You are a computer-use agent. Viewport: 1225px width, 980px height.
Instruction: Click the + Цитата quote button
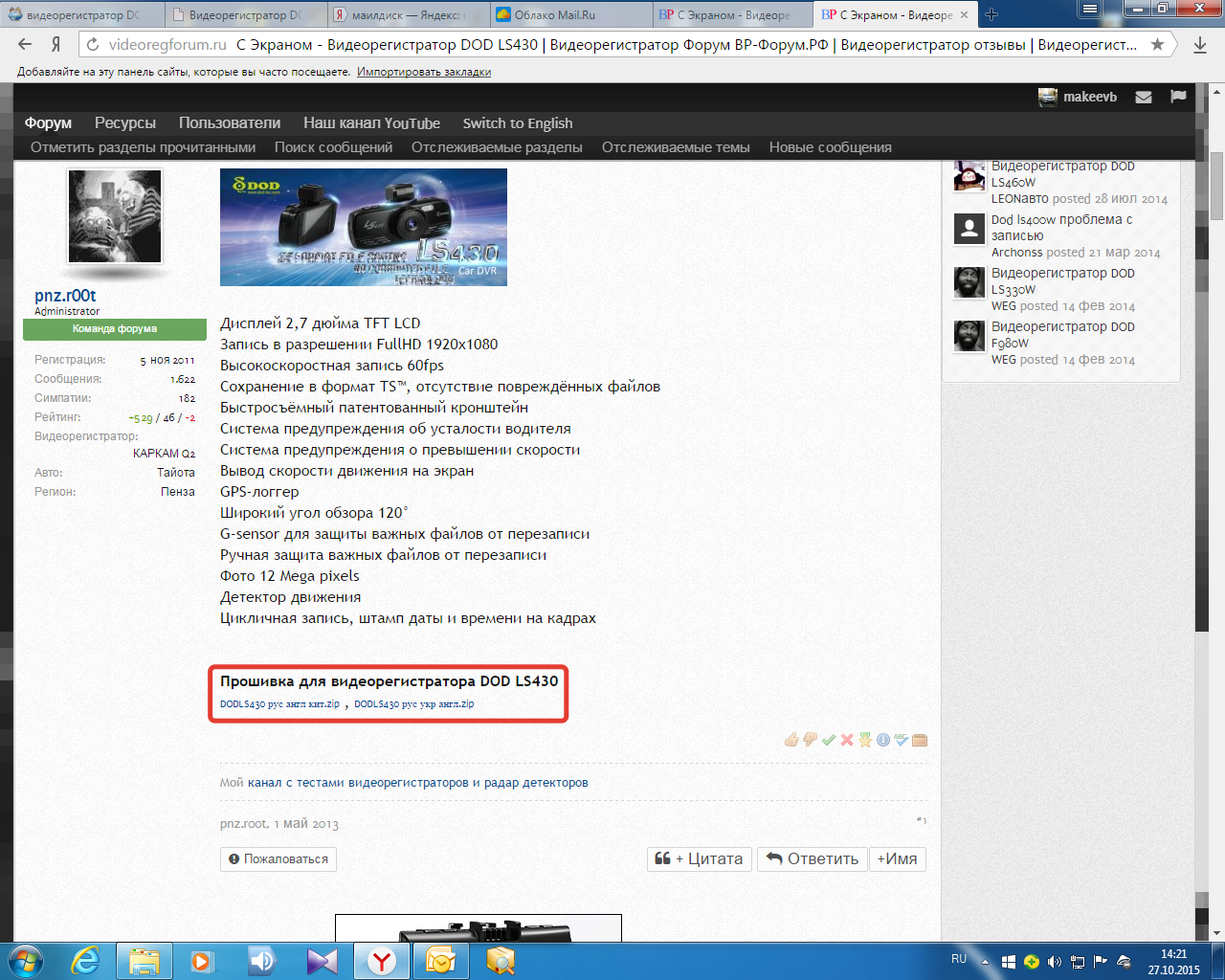pos(700,858)
